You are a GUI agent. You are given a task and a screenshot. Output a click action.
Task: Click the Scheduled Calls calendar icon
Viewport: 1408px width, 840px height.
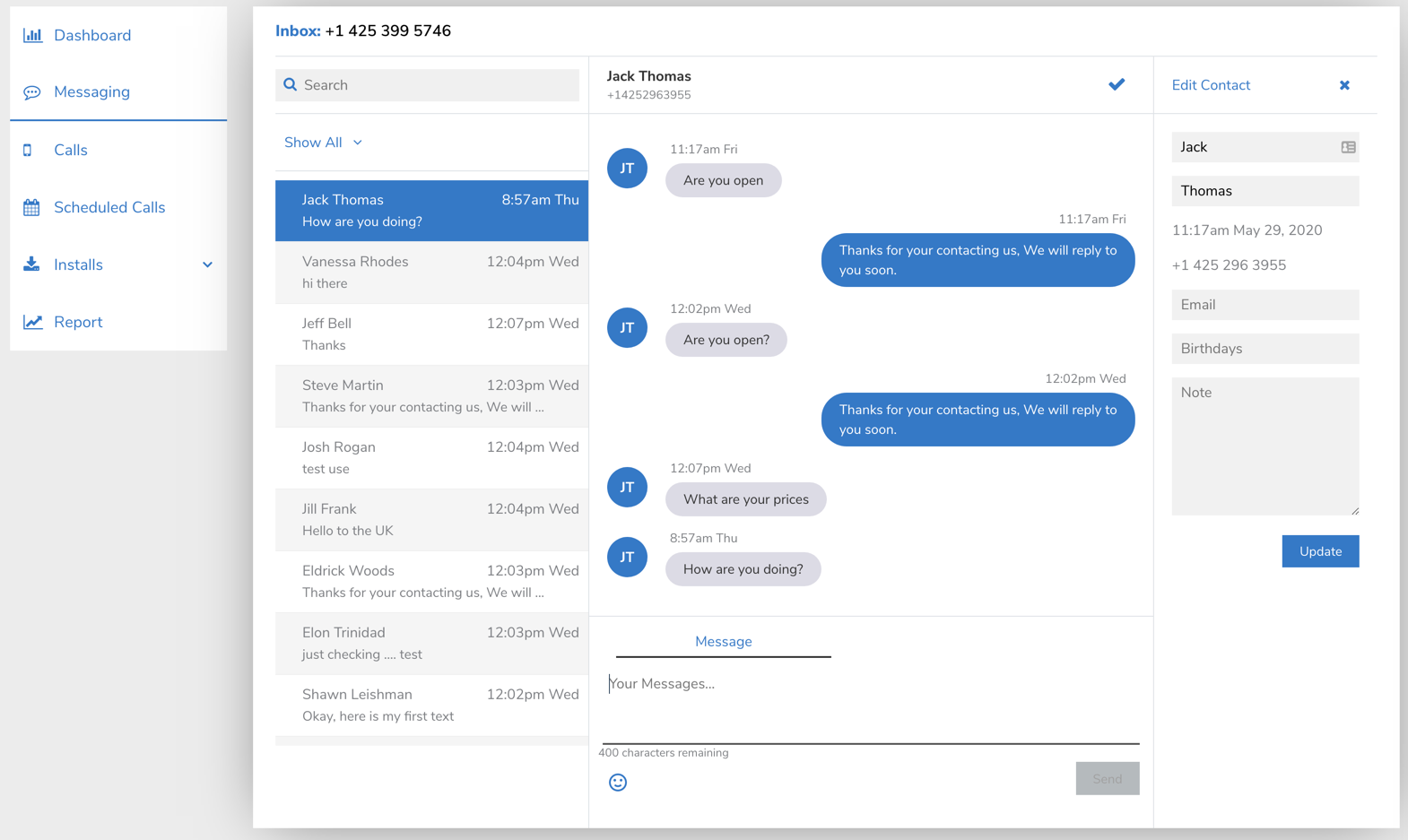[32, 208]
